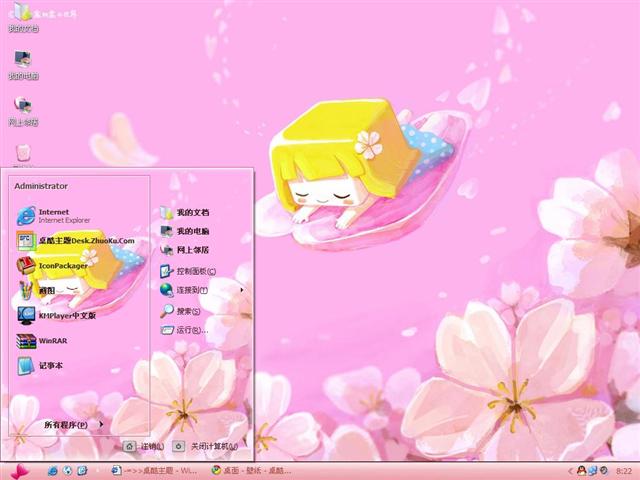Switch to 桌酷主题 - Wi... taskbar window
This screenshot has width=640, height=480.
154,471
